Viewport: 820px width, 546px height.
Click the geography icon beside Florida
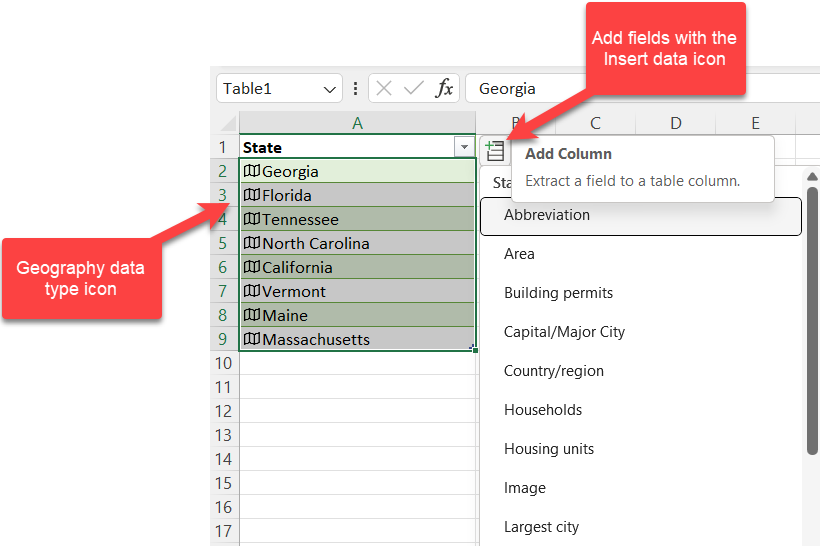pos(252,195)
